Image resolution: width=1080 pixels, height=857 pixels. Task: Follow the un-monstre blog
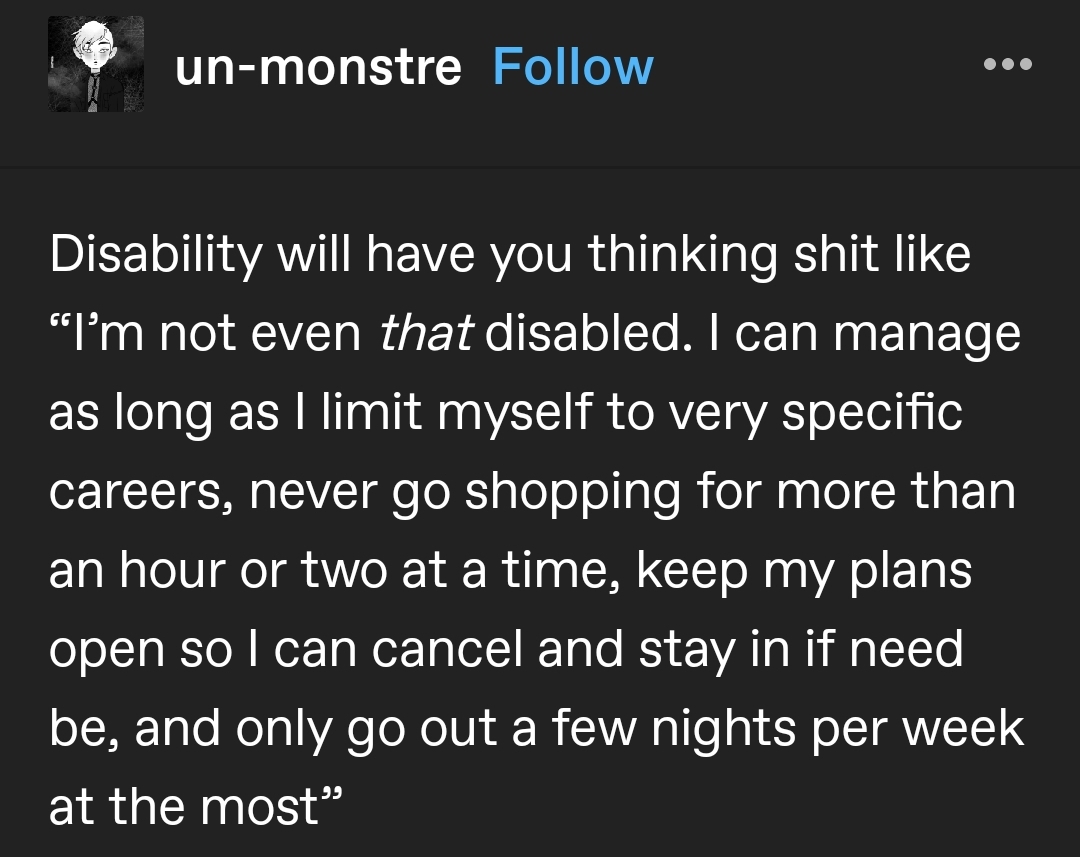click(x=573, y=67)
